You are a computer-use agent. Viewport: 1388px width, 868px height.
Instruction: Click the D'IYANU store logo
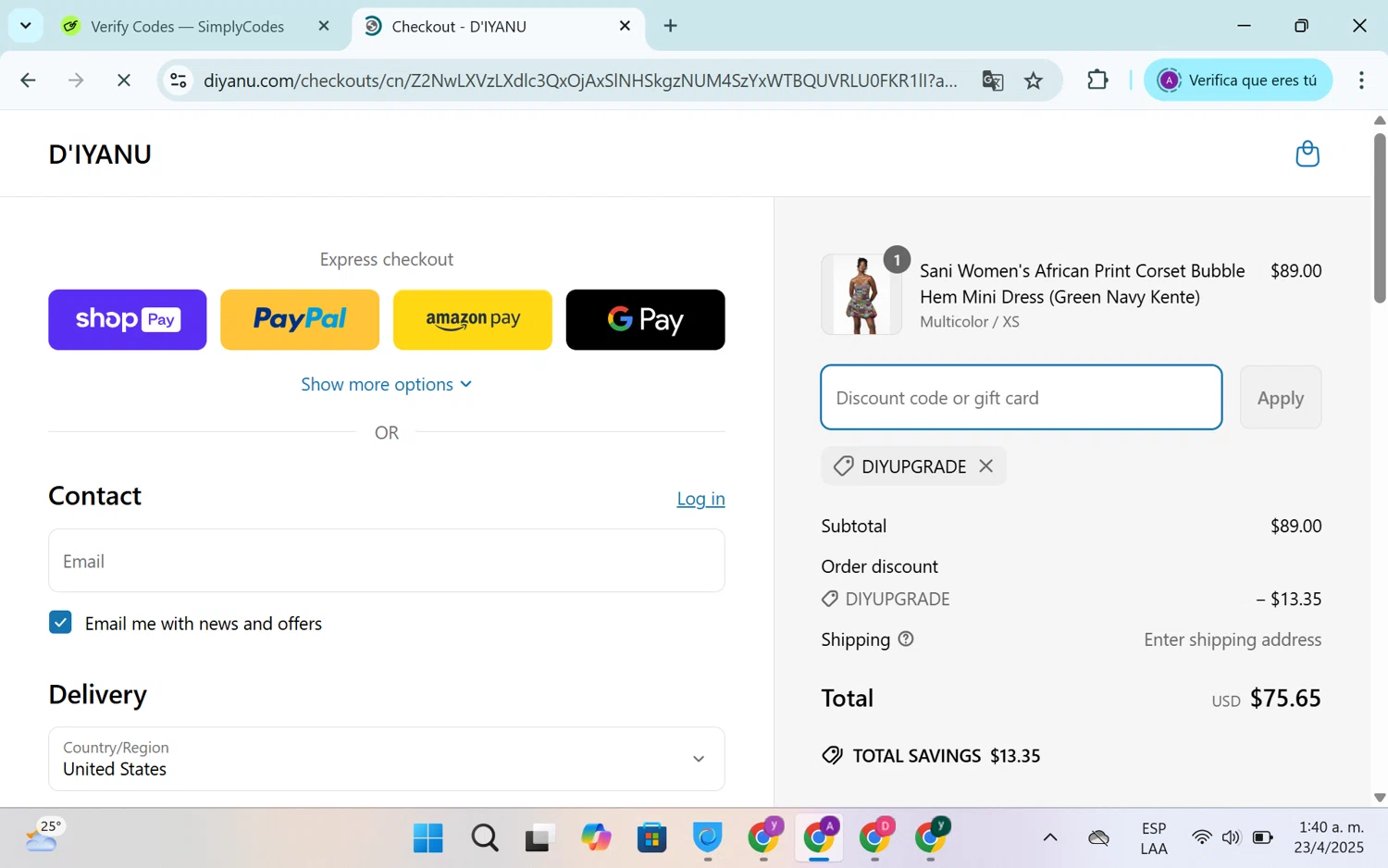[100, 154]
